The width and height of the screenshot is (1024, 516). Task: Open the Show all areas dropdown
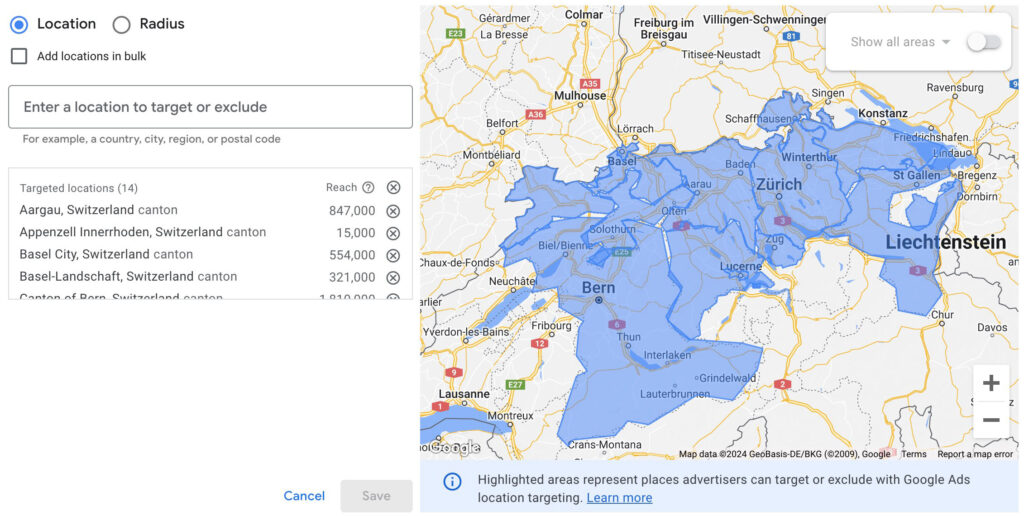(900, 42)
